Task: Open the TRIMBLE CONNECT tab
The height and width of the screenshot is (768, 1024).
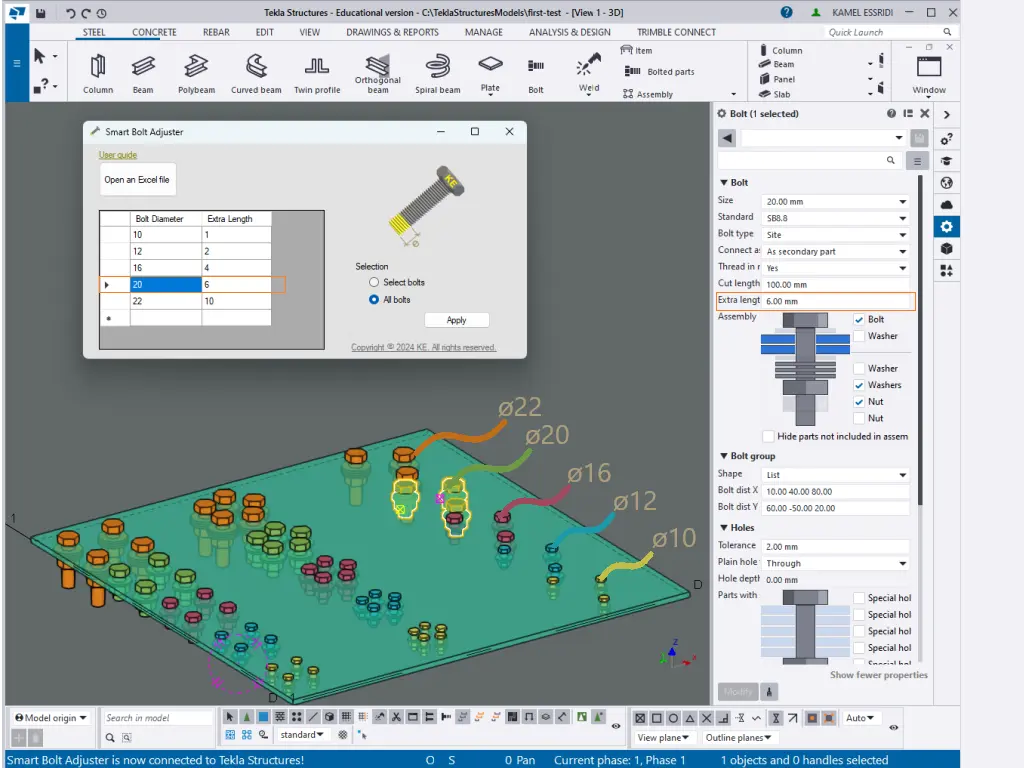Action: click(x=677, y=32)
